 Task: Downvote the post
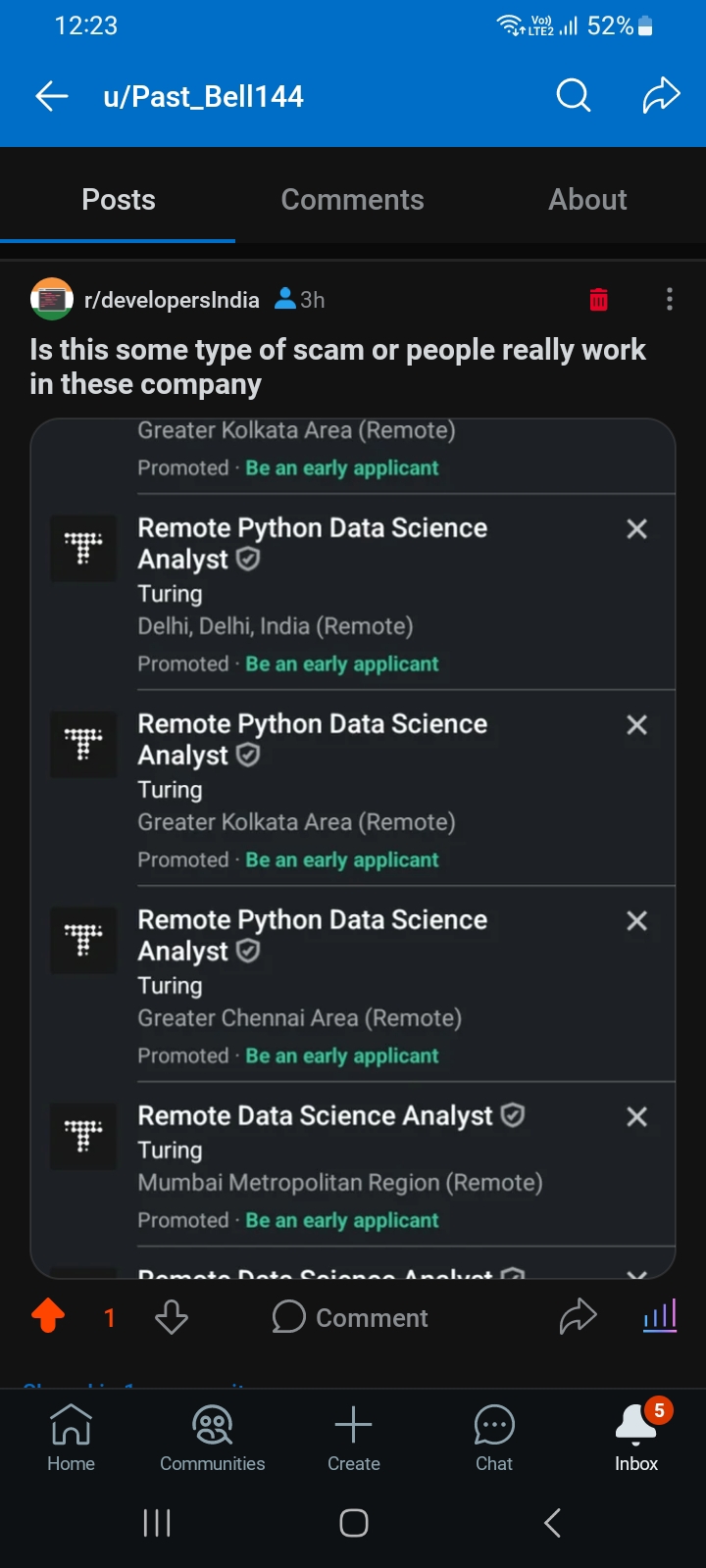coord(172,1317)
